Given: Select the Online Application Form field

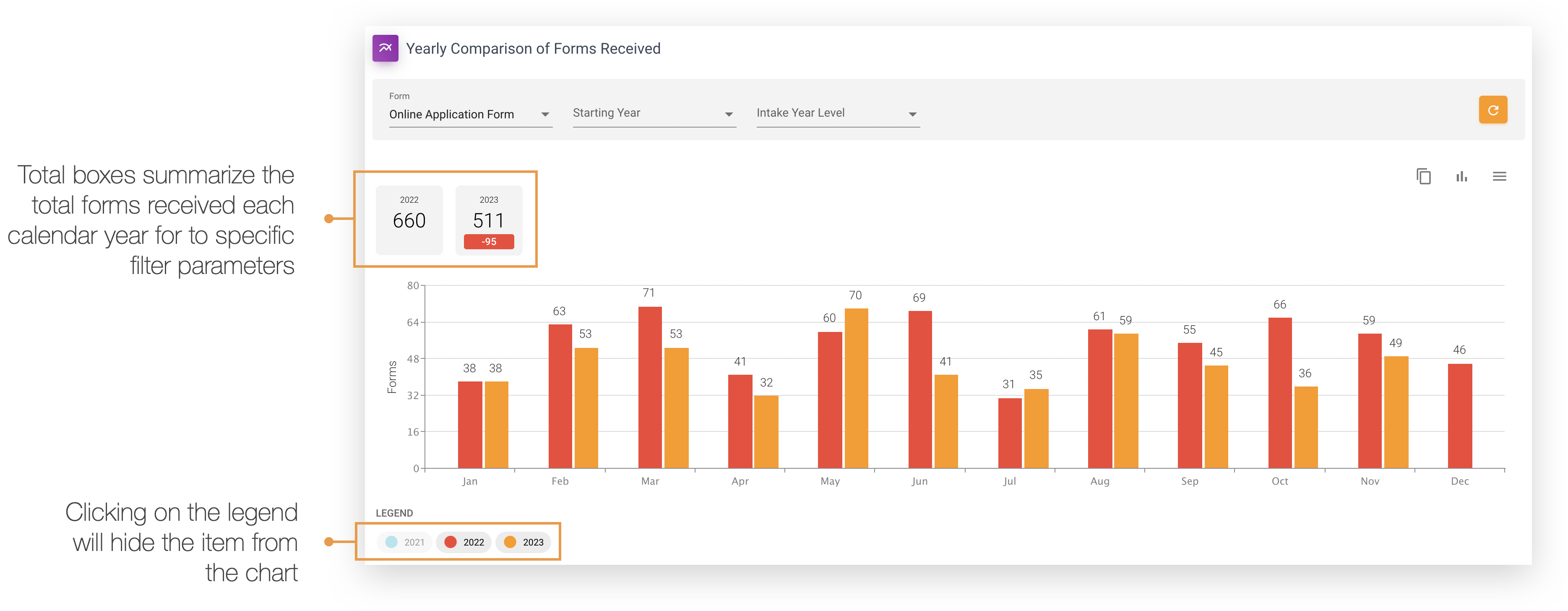Looking at the screenshot, I should point(452,114).
